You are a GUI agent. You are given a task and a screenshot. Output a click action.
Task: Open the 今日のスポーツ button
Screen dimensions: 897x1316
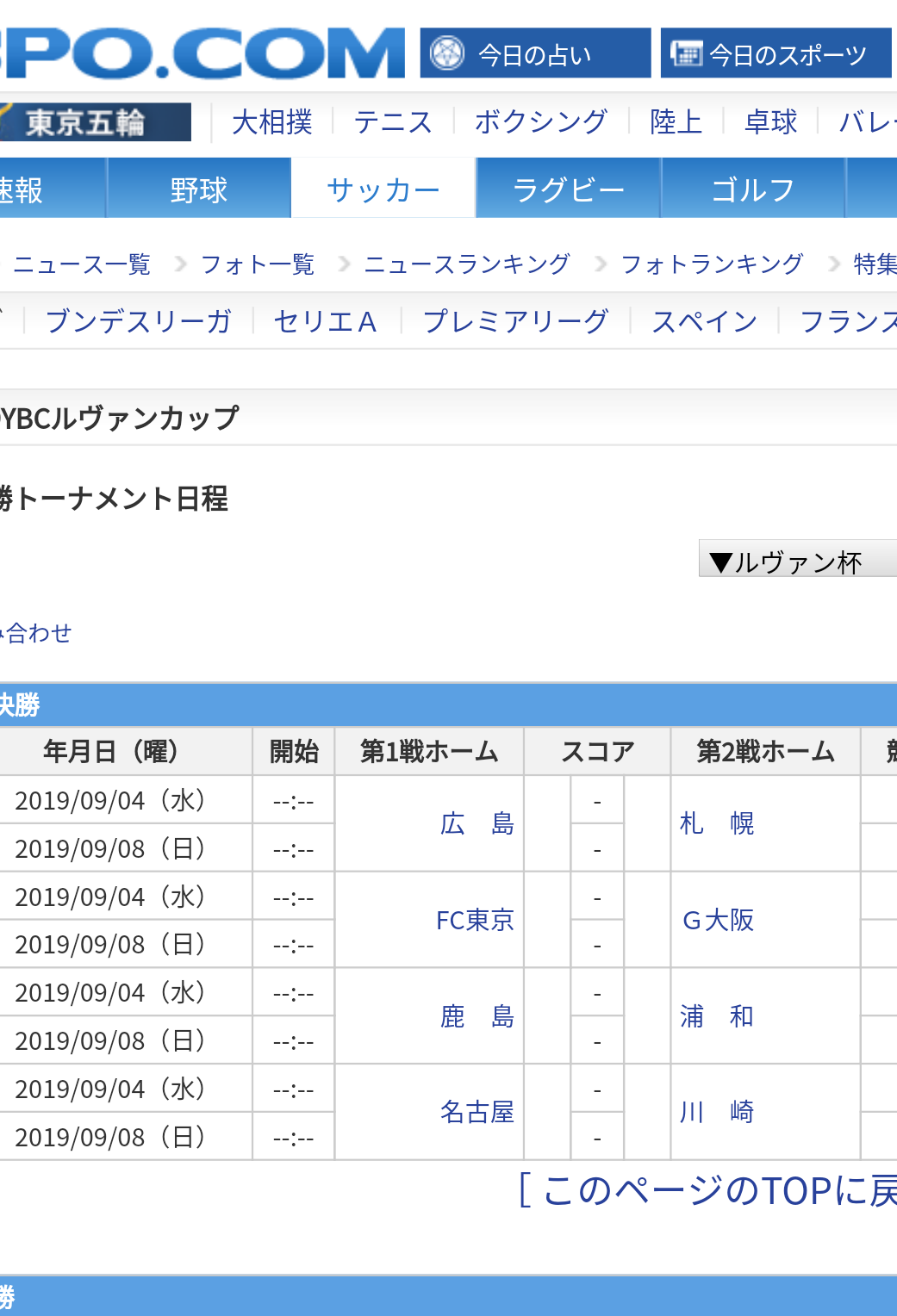[x=776, y=53]
